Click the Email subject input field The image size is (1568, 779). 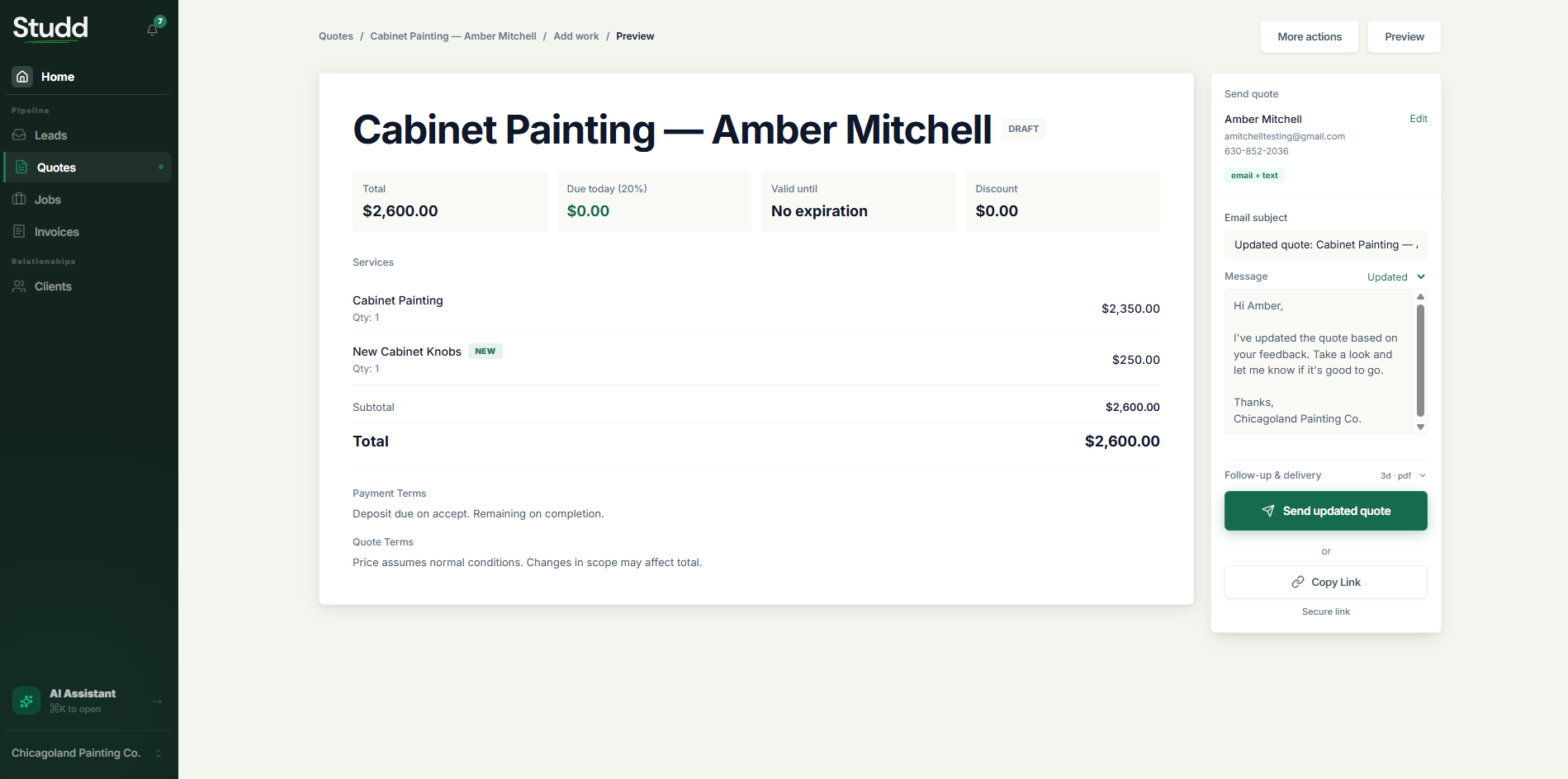tap(1325, 244)
